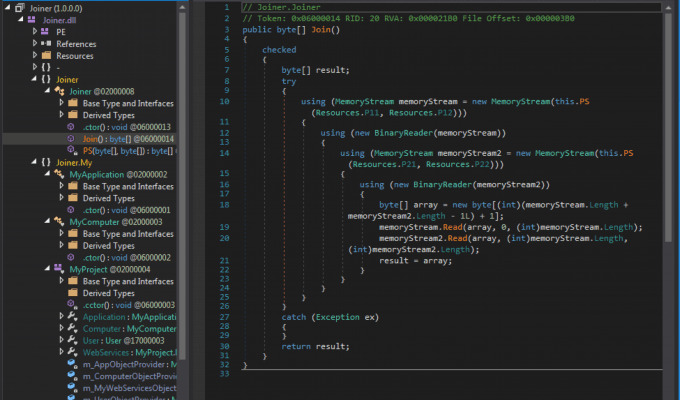The image size is (680, 400).
Task: Click the m_AppObjectProvider field icon
Action: 72,365
